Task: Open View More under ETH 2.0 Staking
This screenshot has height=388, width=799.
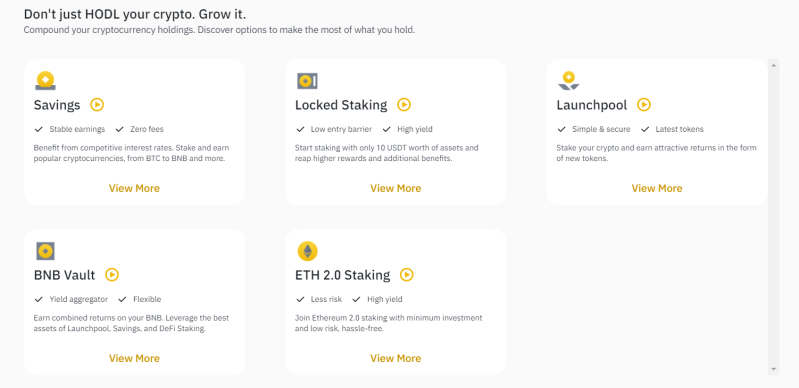Action: coord(396,358)
